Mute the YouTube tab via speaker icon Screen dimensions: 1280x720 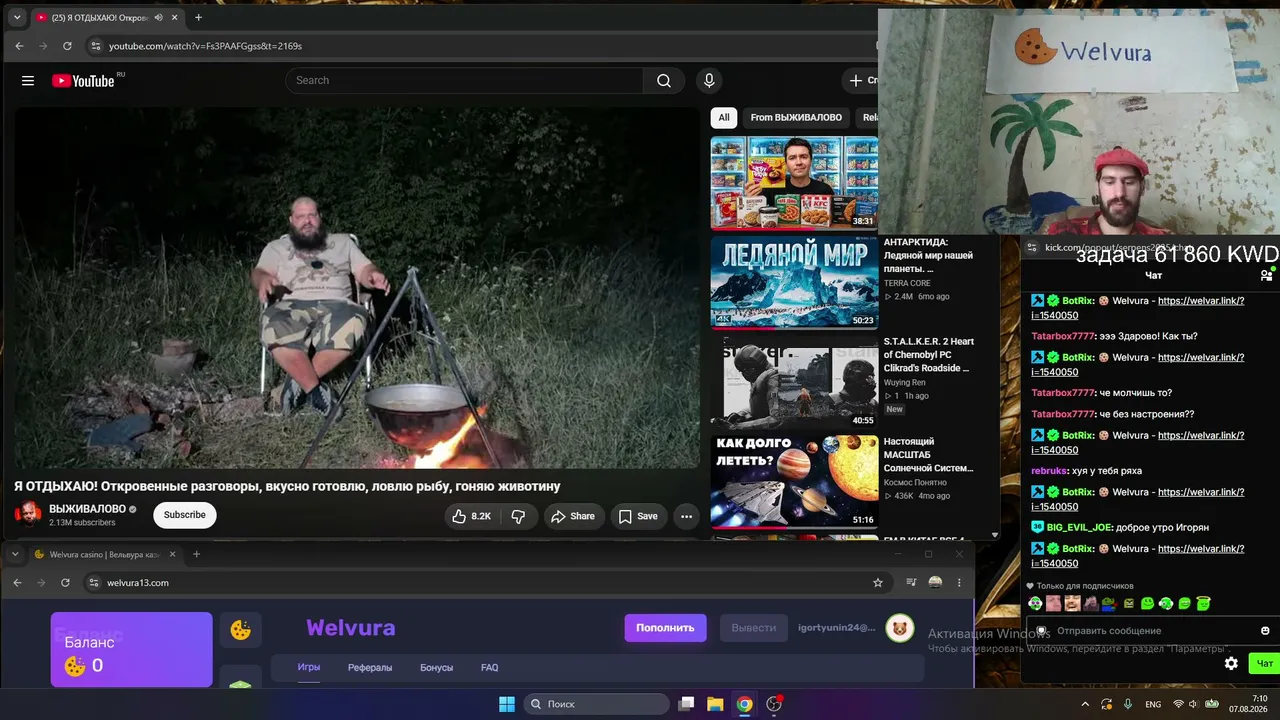point(158,18)
